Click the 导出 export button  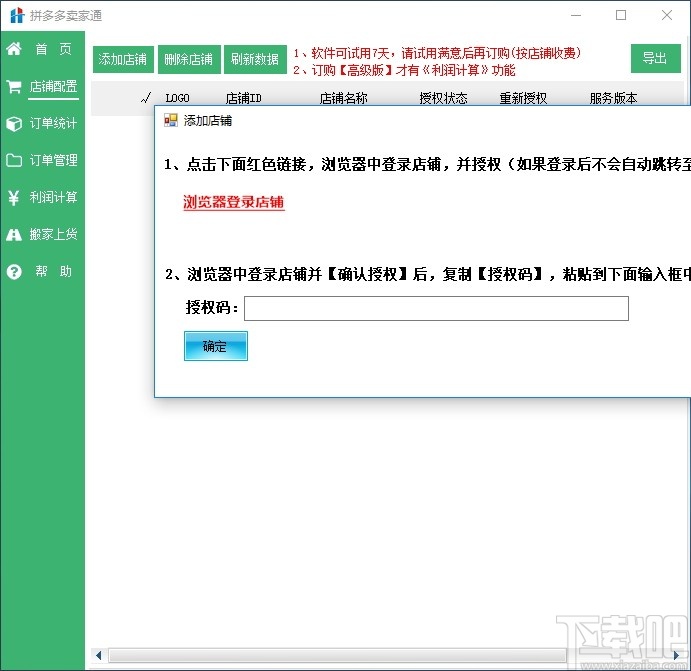coord(655,58)
